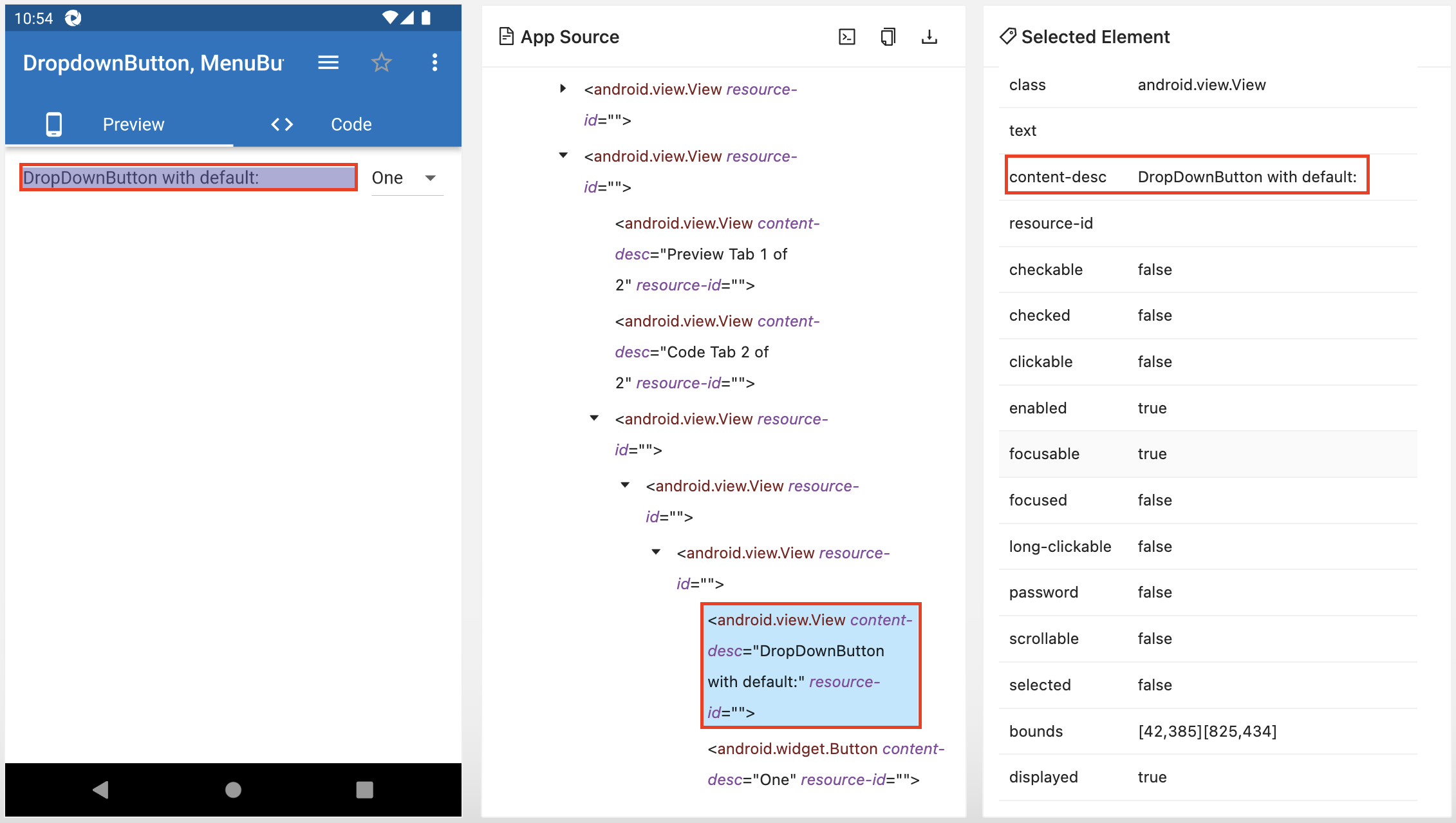Collapse the second android.view.View tree node
This screenshot has height=823, width=1456.
pos(563,156)
